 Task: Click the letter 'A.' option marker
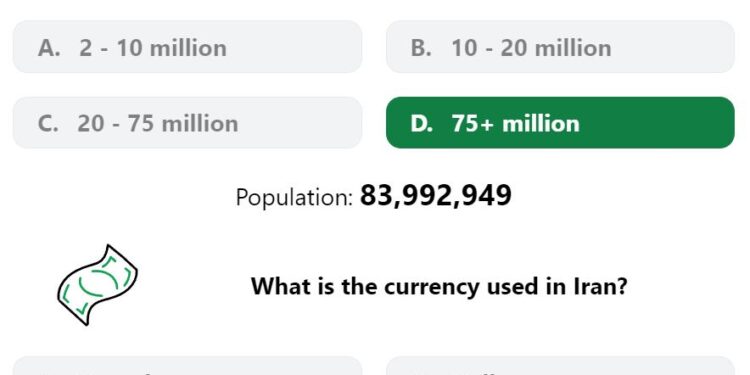49,48
